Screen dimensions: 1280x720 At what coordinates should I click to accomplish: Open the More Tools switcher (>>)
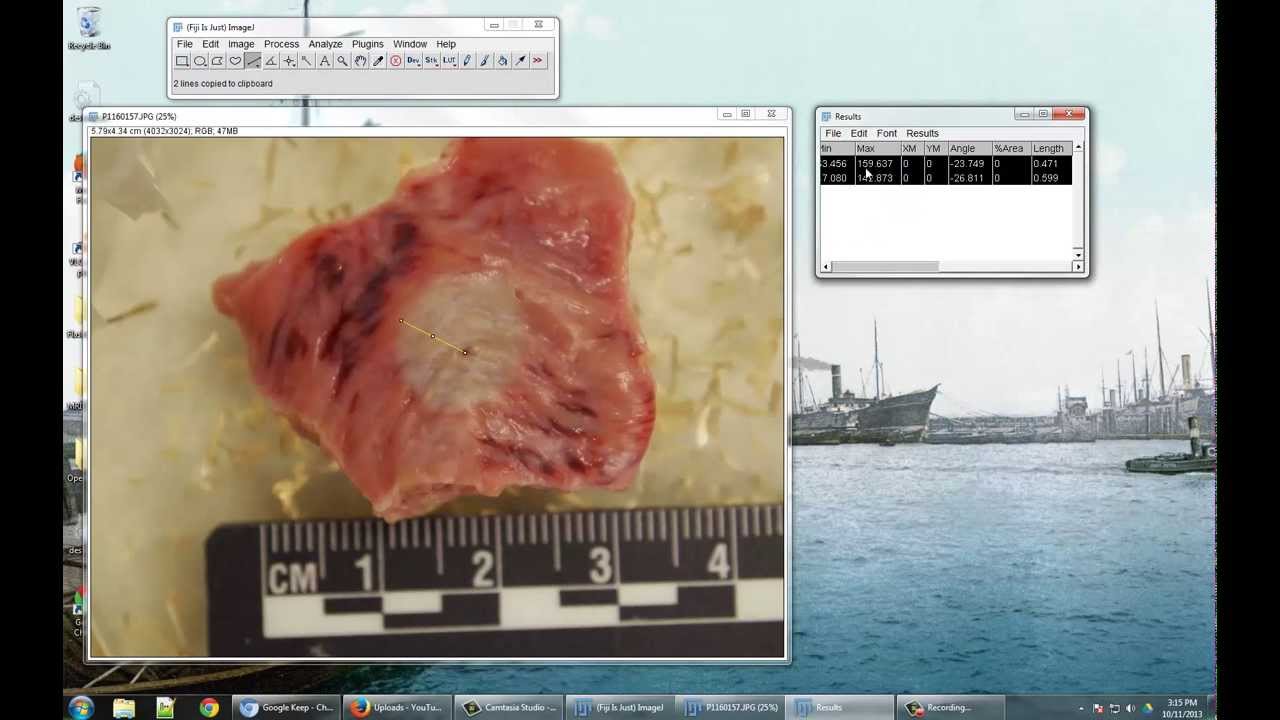click(538, 61)
